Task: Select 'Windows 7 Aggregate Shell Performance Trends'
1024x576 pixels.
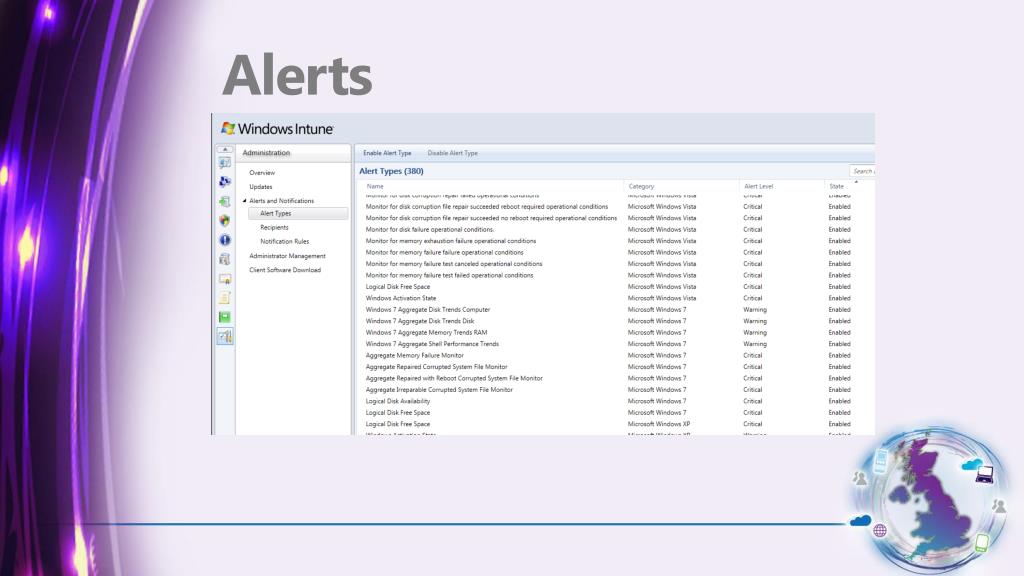Action: point(614,344)
